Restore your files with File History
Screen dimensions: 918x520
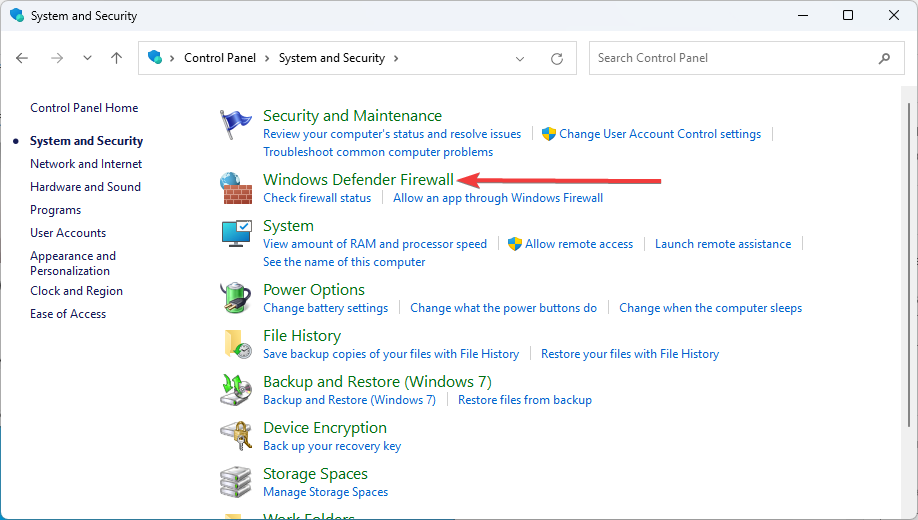pos(630,354)
